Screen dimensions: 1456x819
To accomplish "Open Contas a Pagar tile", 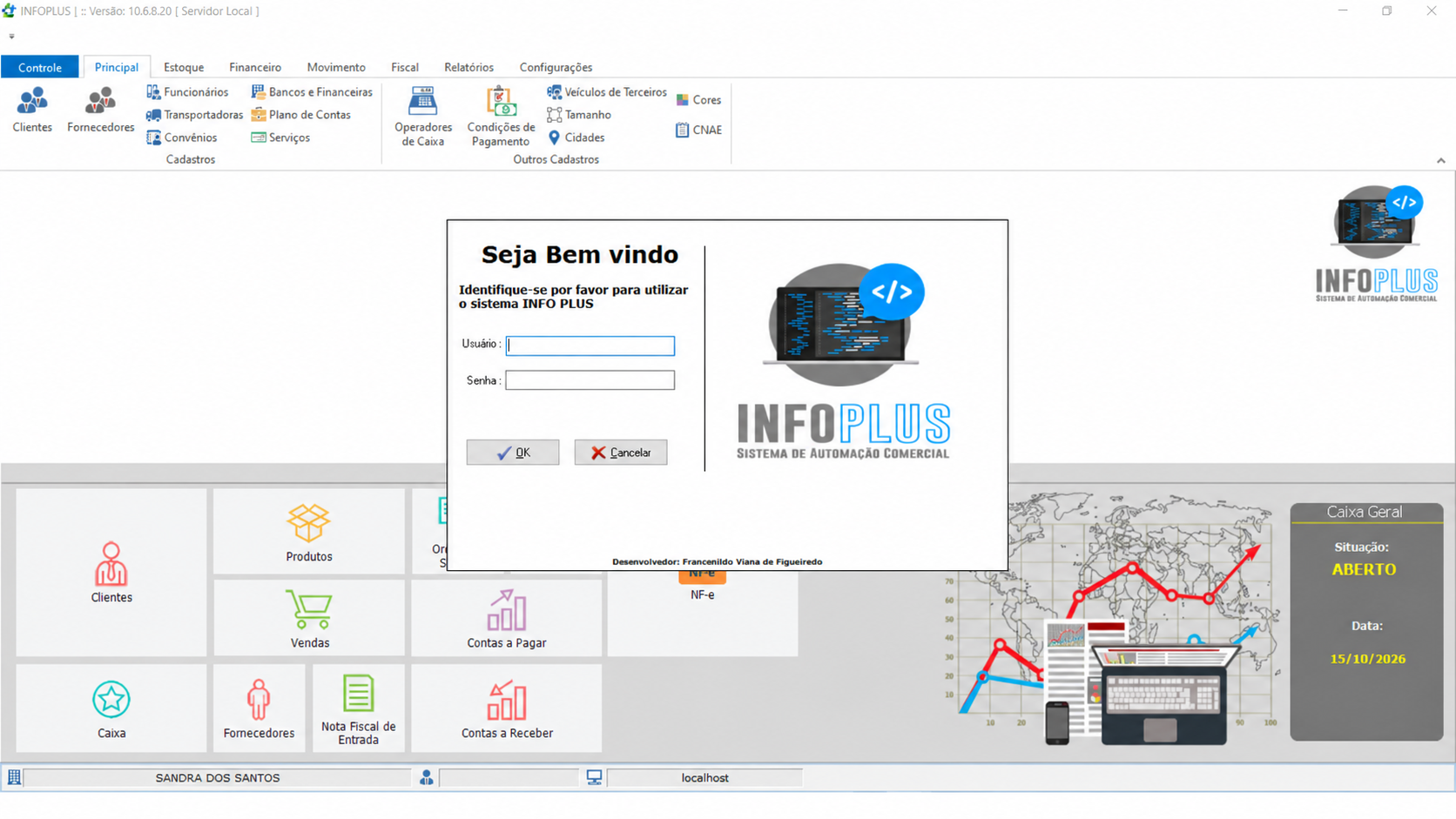I will [506, 618].
